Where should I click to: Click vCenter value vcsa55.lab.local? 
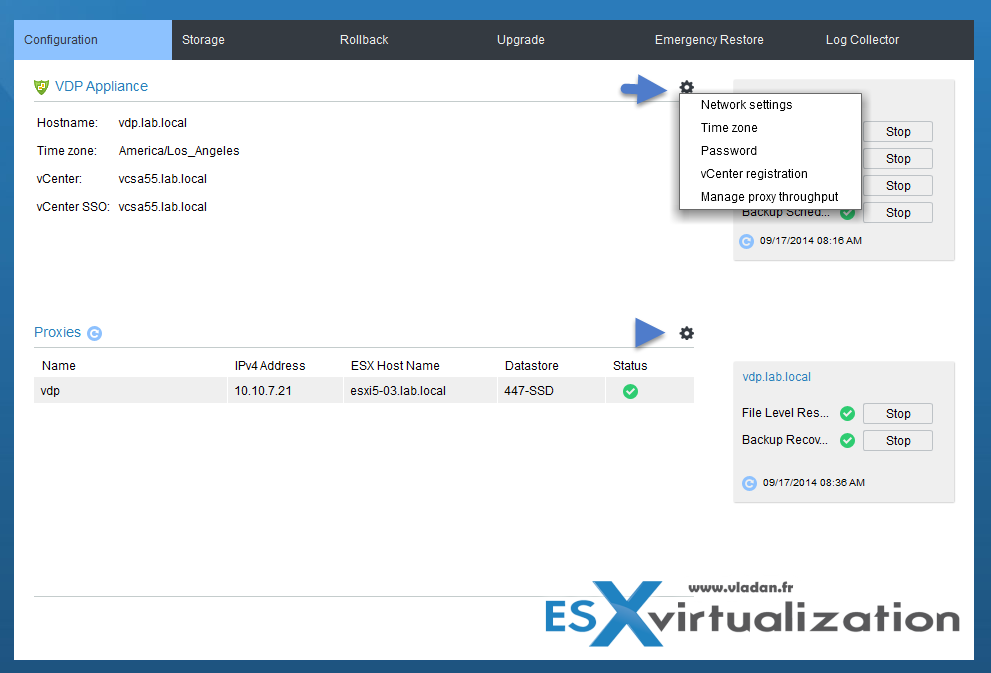pos(162,179)
